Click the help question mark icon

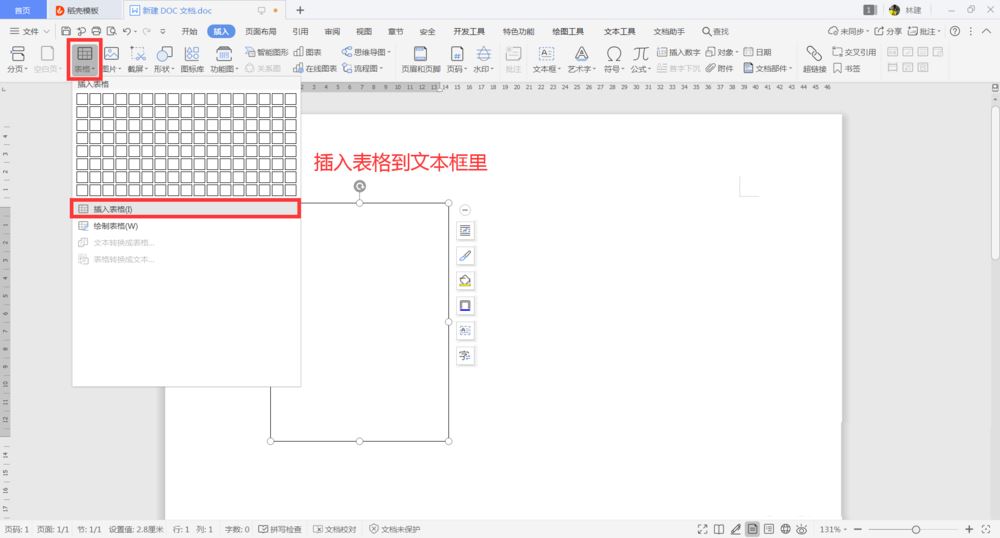(955, 31)
